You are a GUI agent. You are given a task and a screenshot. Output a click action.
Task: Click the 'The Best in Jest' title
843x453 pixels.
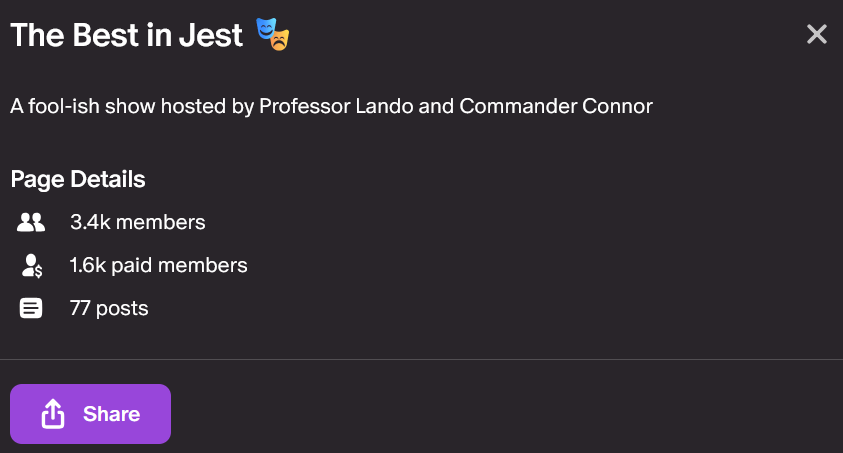pyautogui.click(x=126, y=35)
